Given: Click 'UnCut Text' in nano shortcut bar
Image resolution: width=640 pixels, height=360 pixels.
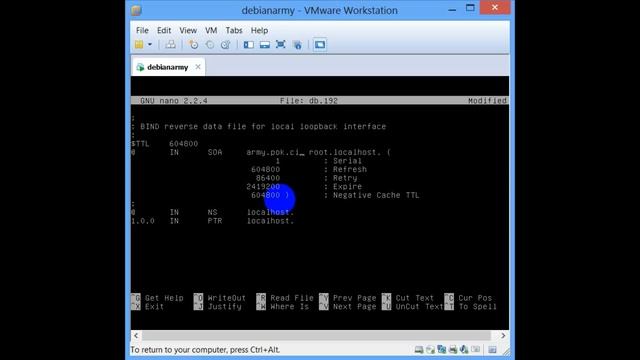Looking at the screenshot, I should pos(420,307).
